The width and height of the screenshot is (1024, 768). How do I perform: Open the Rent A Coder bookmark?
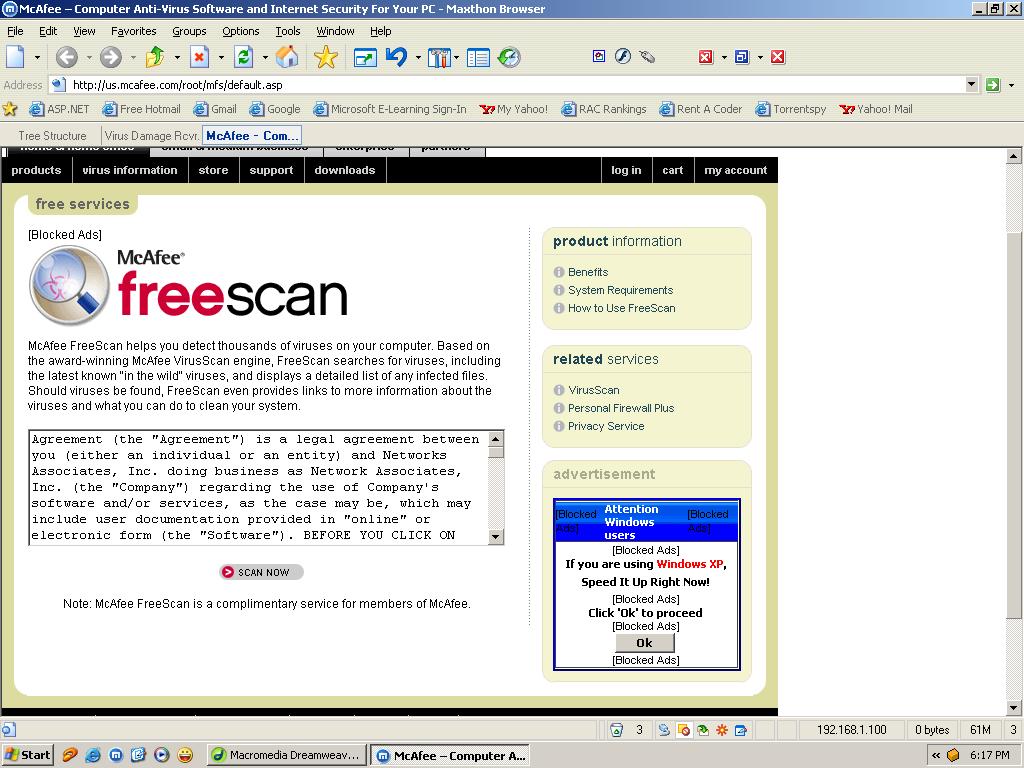701,109
